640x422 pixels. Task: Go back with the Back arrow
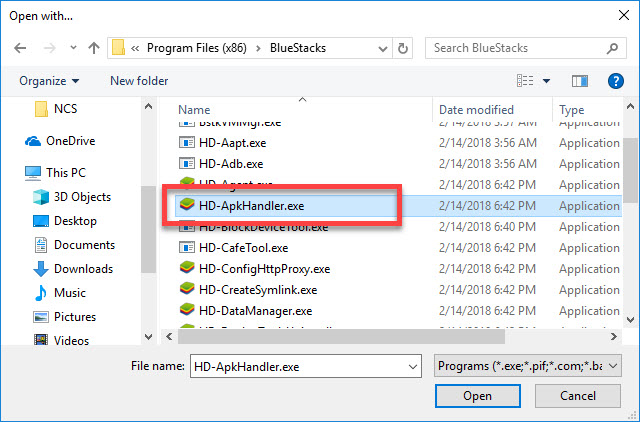pyautogui.click(x=20, y=48)
